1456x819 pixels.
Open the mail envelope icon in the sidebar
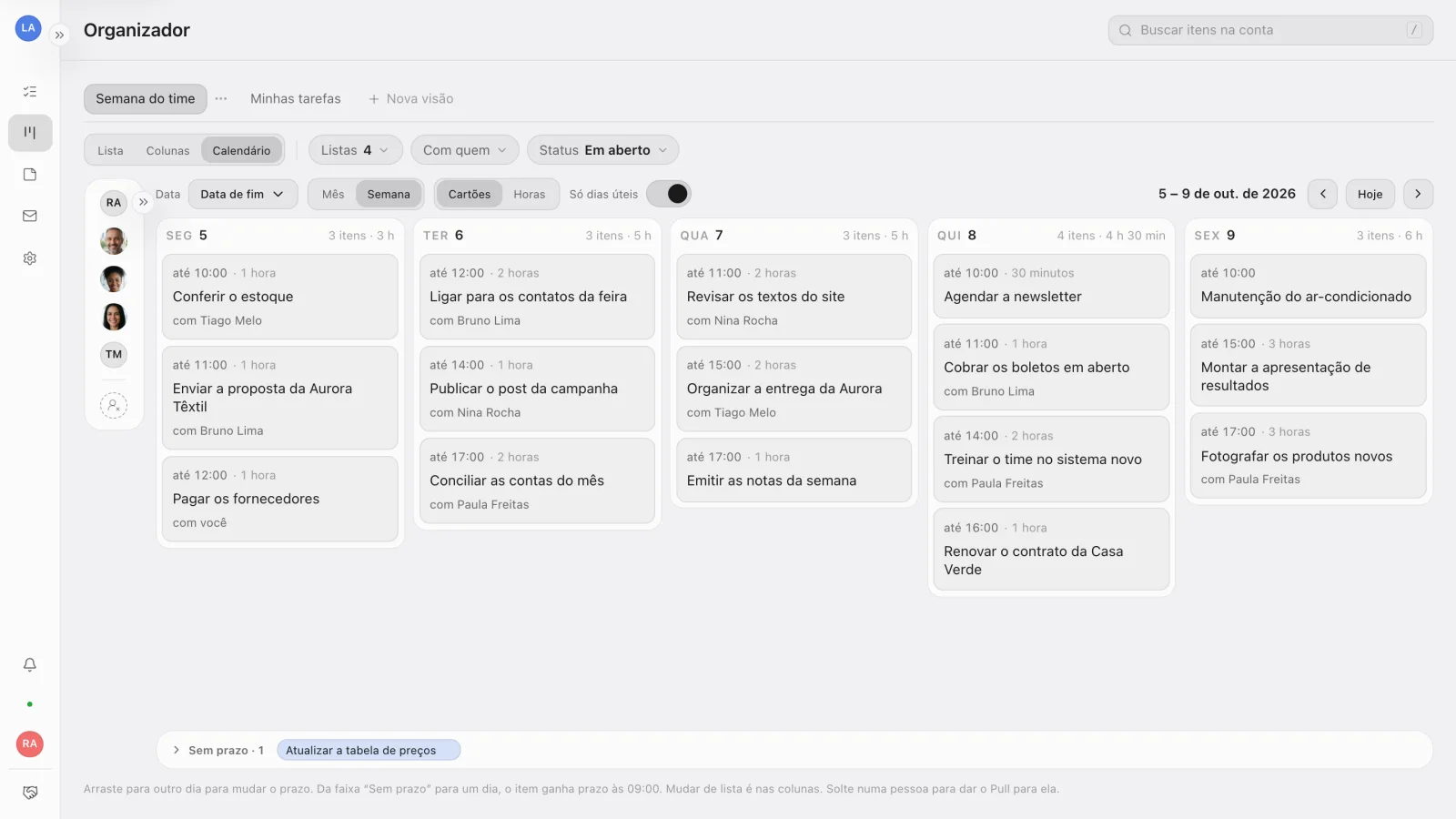[x=30, y=217]
